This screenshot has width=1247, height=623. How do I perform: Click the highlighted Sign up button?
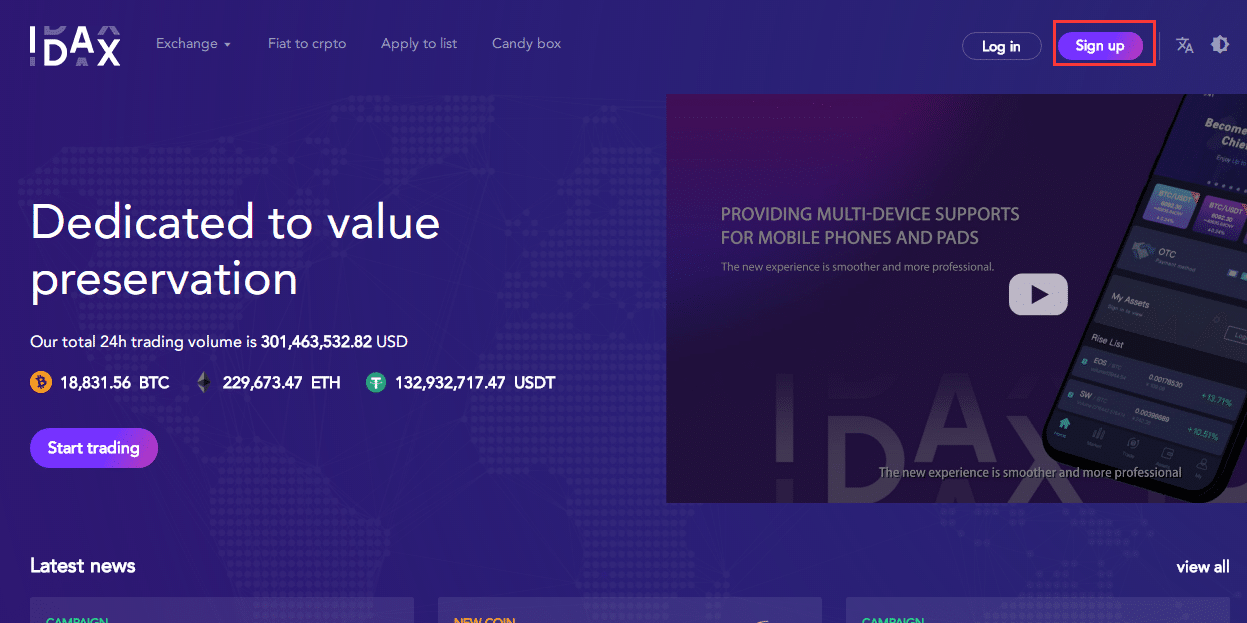(1099, 46)
